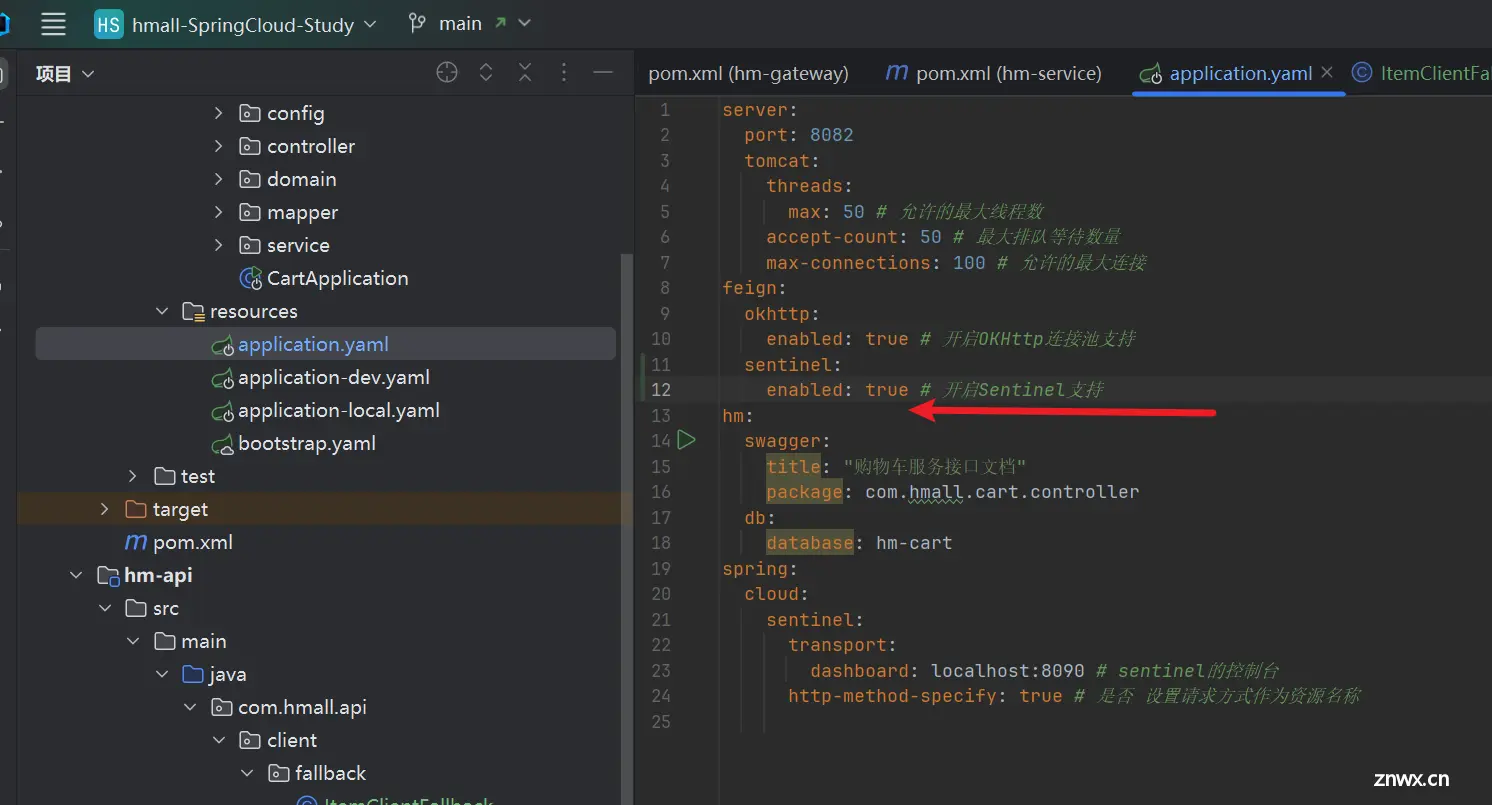This screenshot has height=805, width=1492.
Task: Click the CartApplication run class icon
Action: pos(250,279)
